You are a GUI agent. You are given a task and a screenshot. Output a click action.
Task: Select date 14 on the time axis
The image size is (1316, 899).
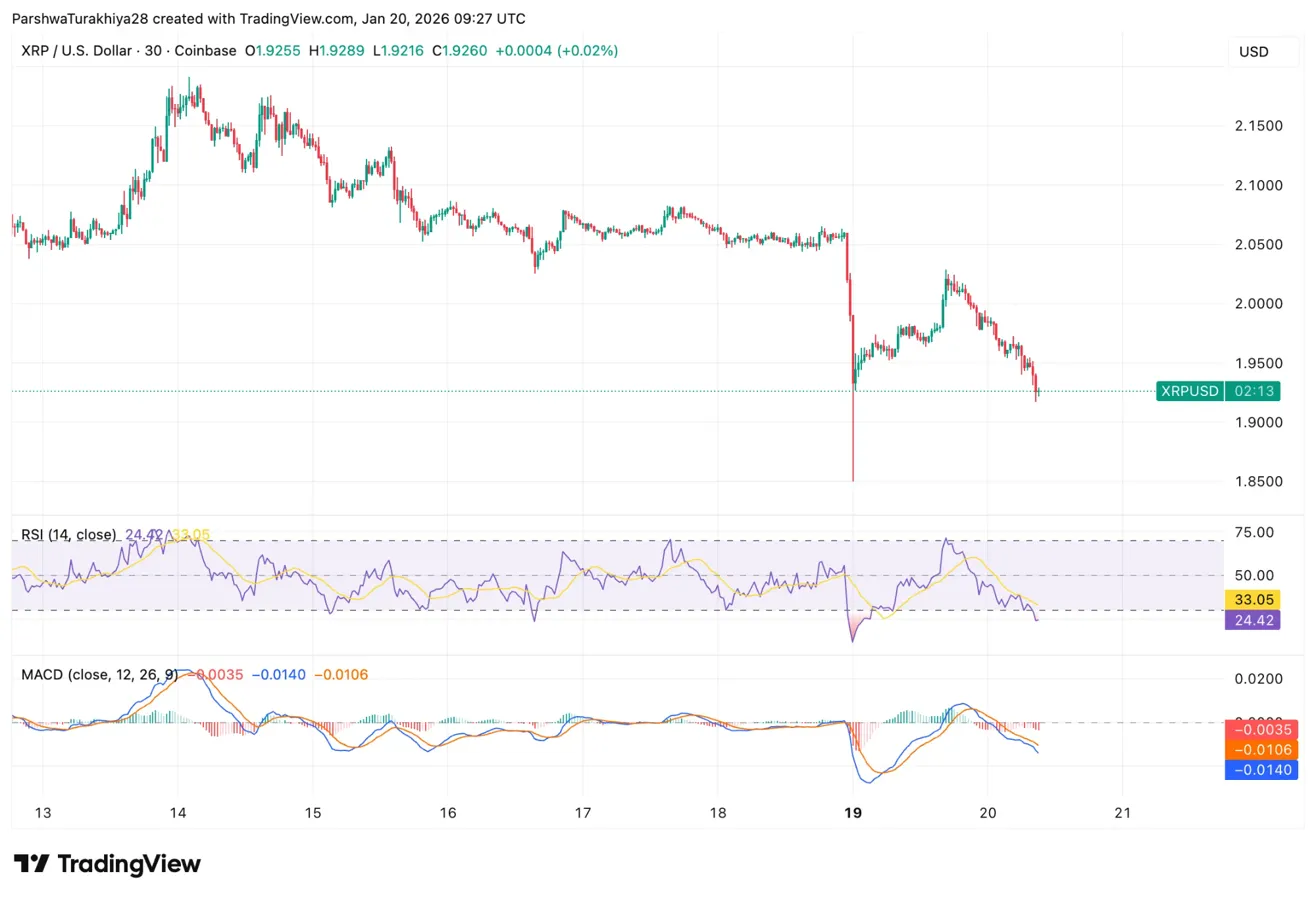coord(177,811)
